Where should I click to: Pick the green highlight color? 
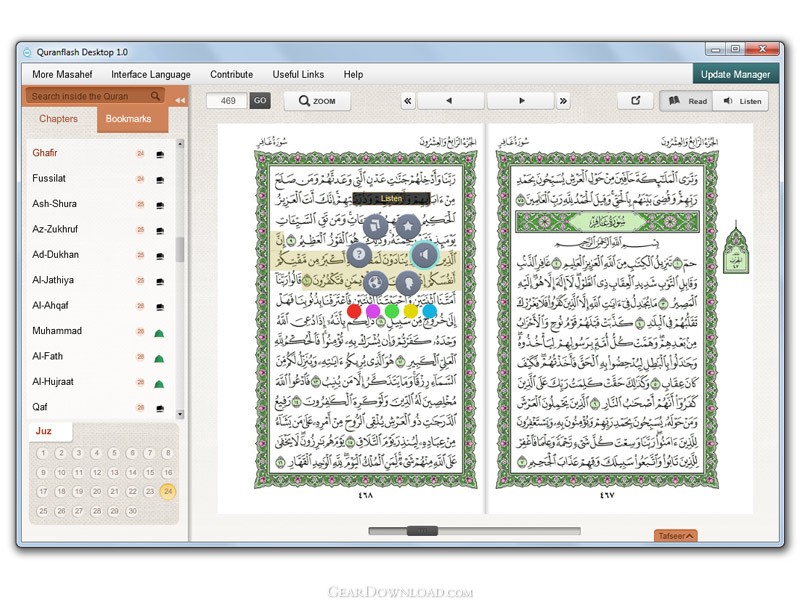(x=392, y=310)
